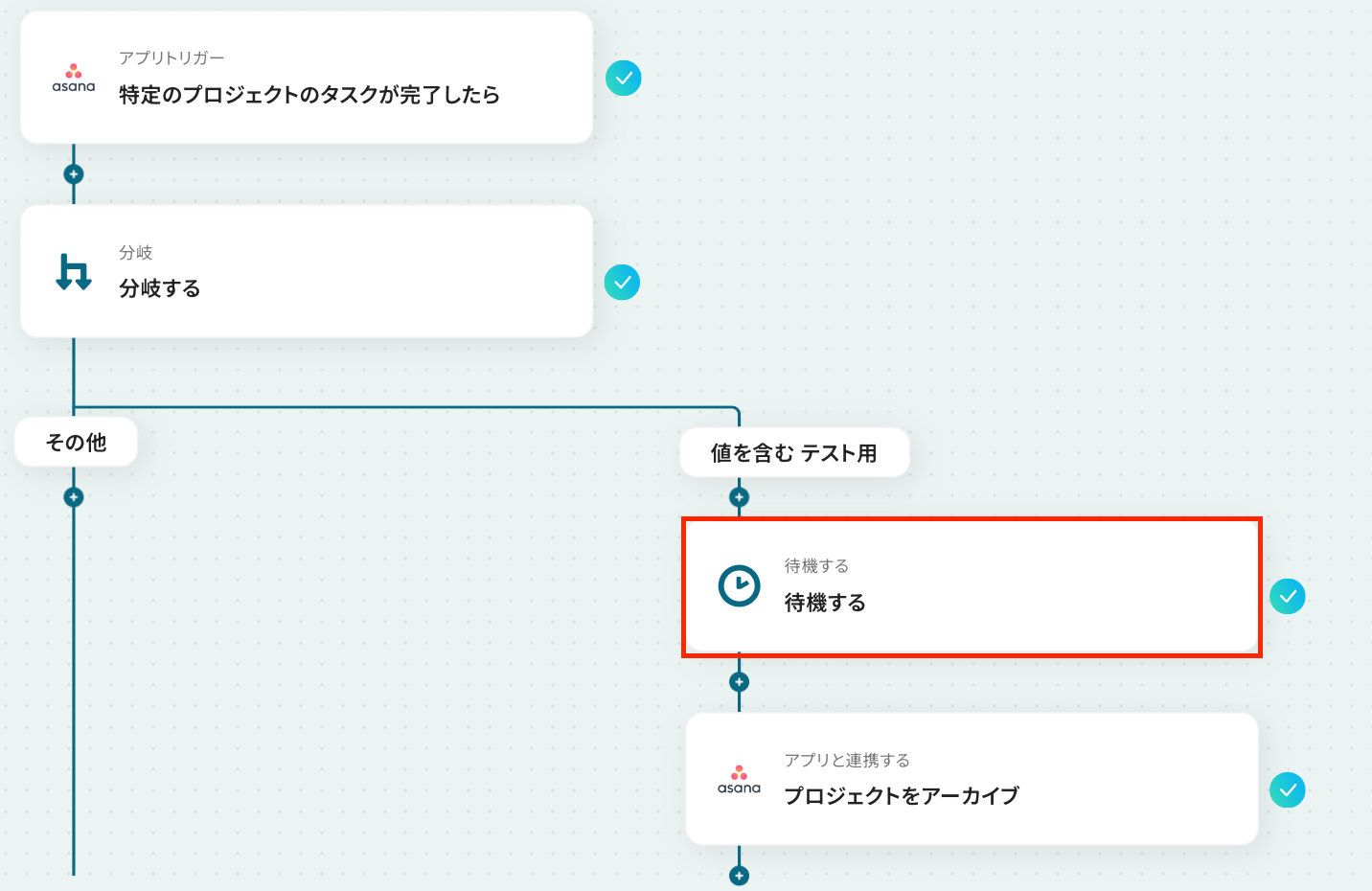The width and height of the screenshot is (1372, 891).
Task: Add step below the Asana trigger card
Action: coord(74,174)
